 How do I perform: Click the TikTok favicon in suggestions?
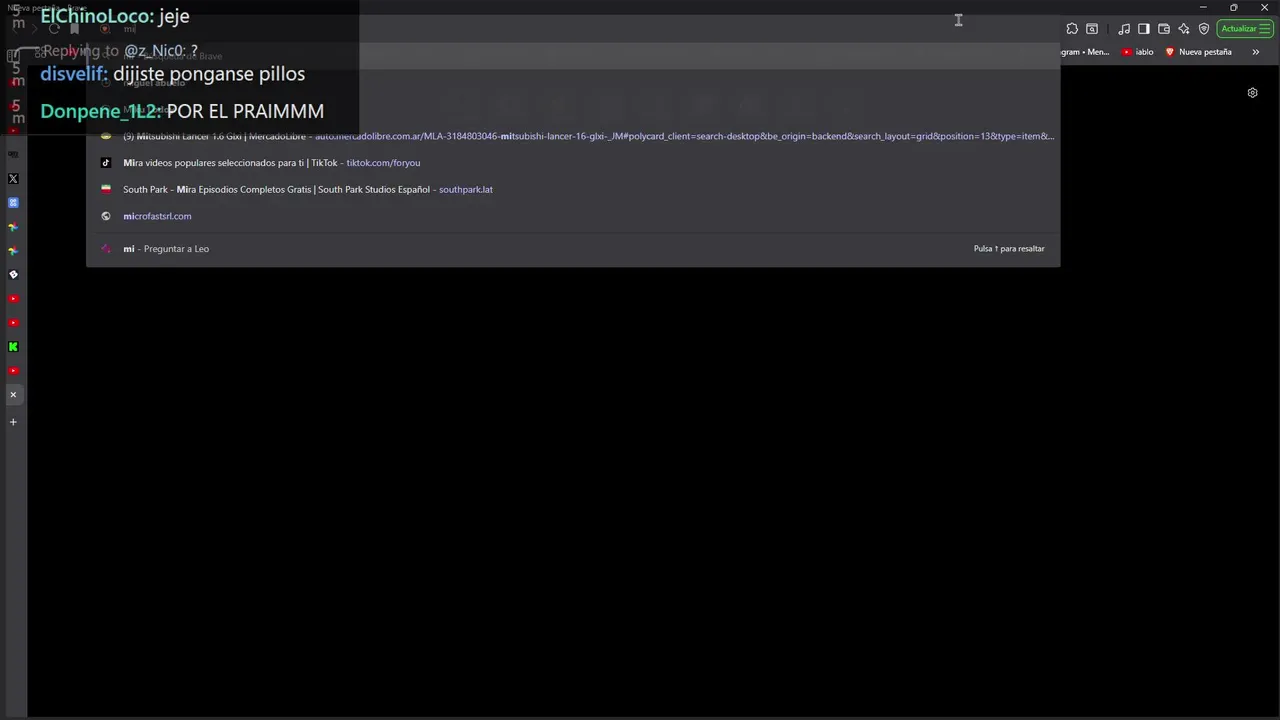[106, 163]
